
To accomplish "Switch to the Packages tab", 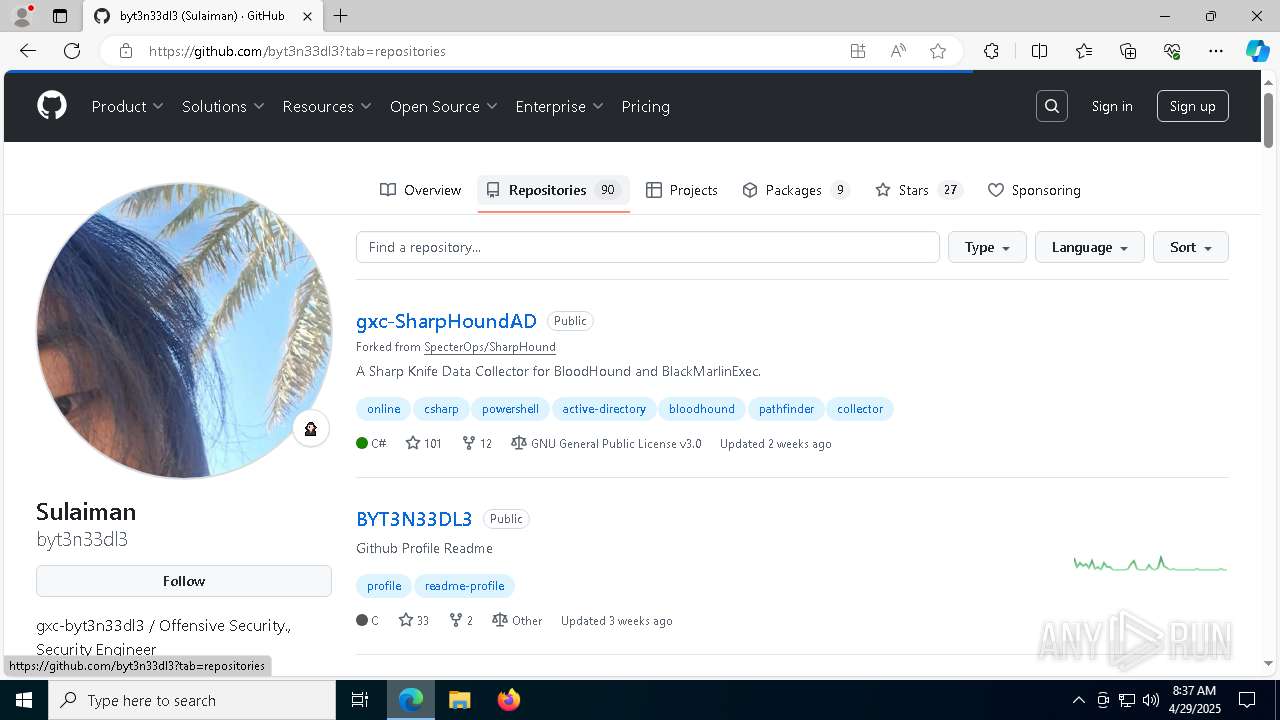I will click(x=796, y=190).
